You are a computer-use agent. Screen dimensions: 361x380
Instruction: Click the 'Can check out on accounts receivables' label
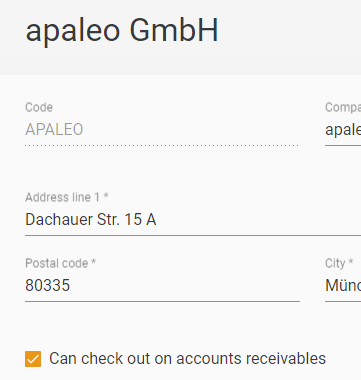tap(187, 359)
